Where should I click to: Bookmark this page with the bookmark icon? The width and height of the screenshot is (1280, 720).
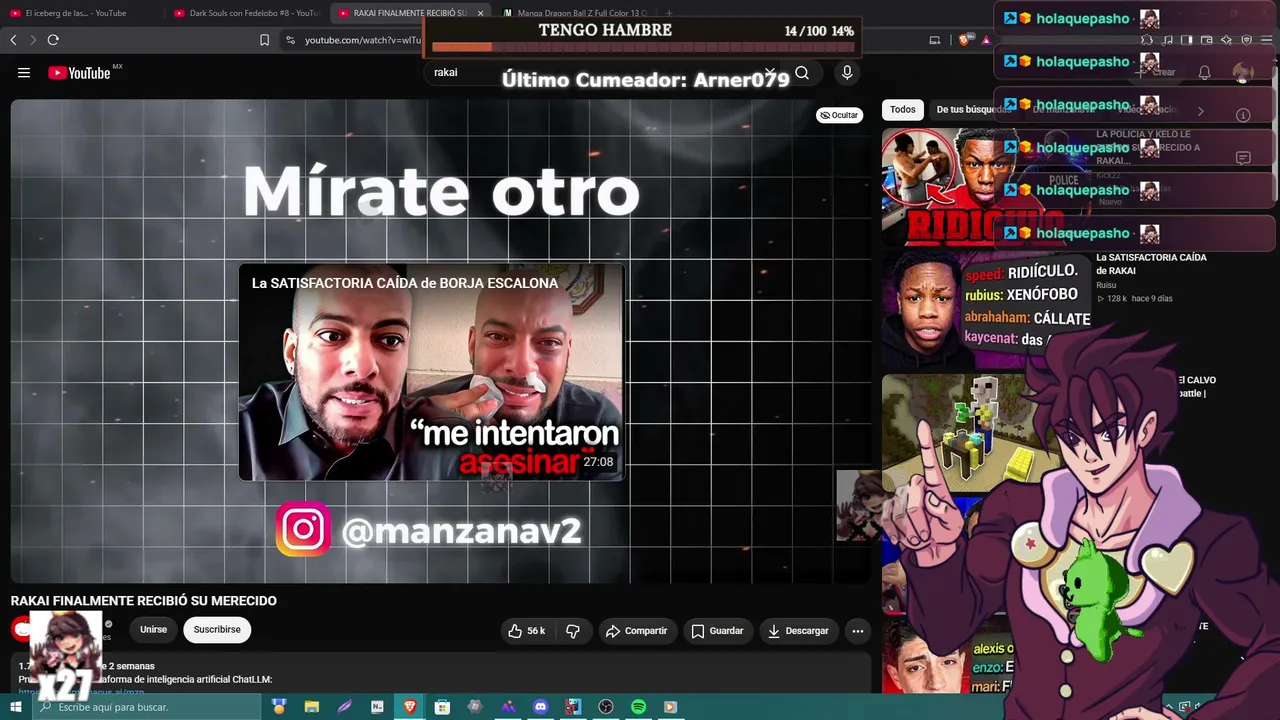tap(264, 40)
